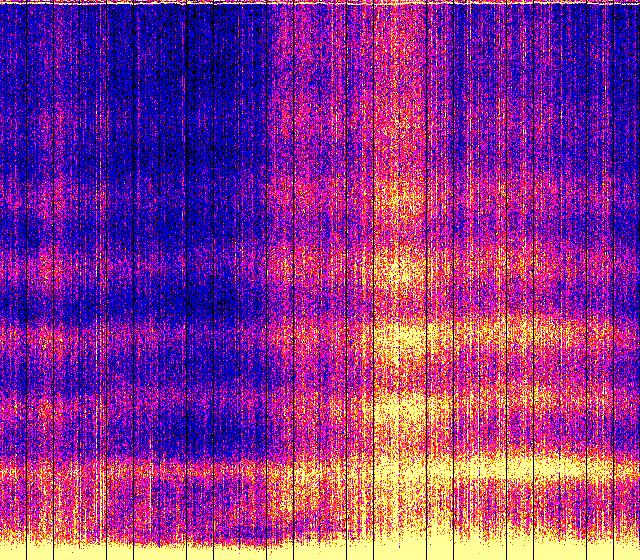Click the bottom-right corner of the yellow strip
640x560 pixels.
click(x=637, y=557)
